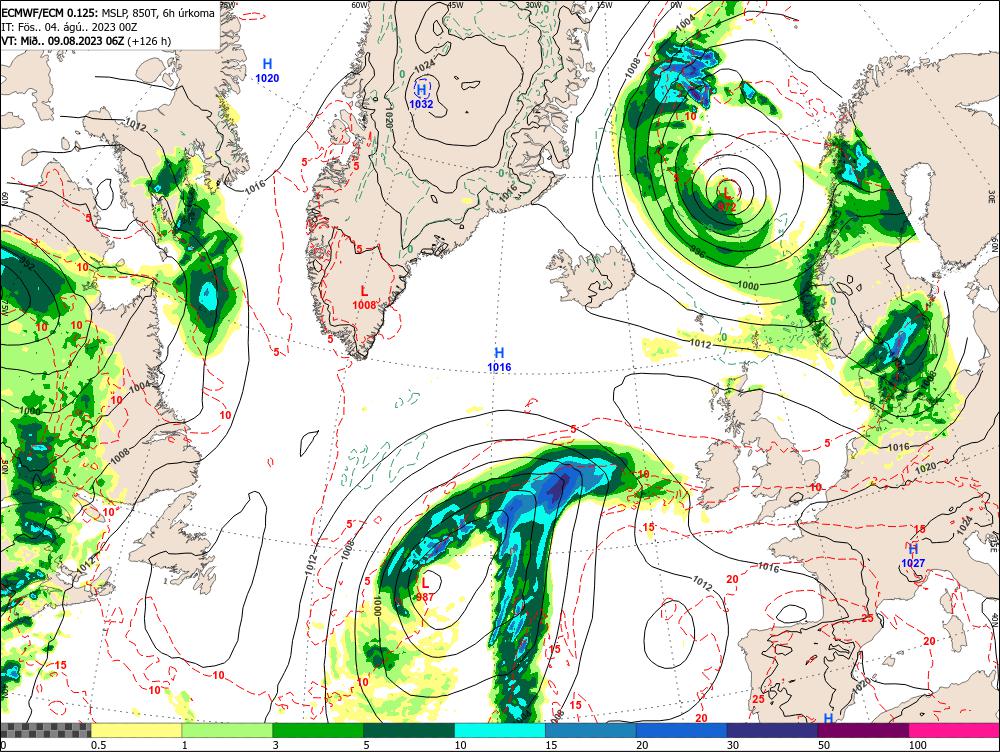This screenshot has height=752, width=1000.
Task: Click the red L above the 1008 label
Action: 364,291
